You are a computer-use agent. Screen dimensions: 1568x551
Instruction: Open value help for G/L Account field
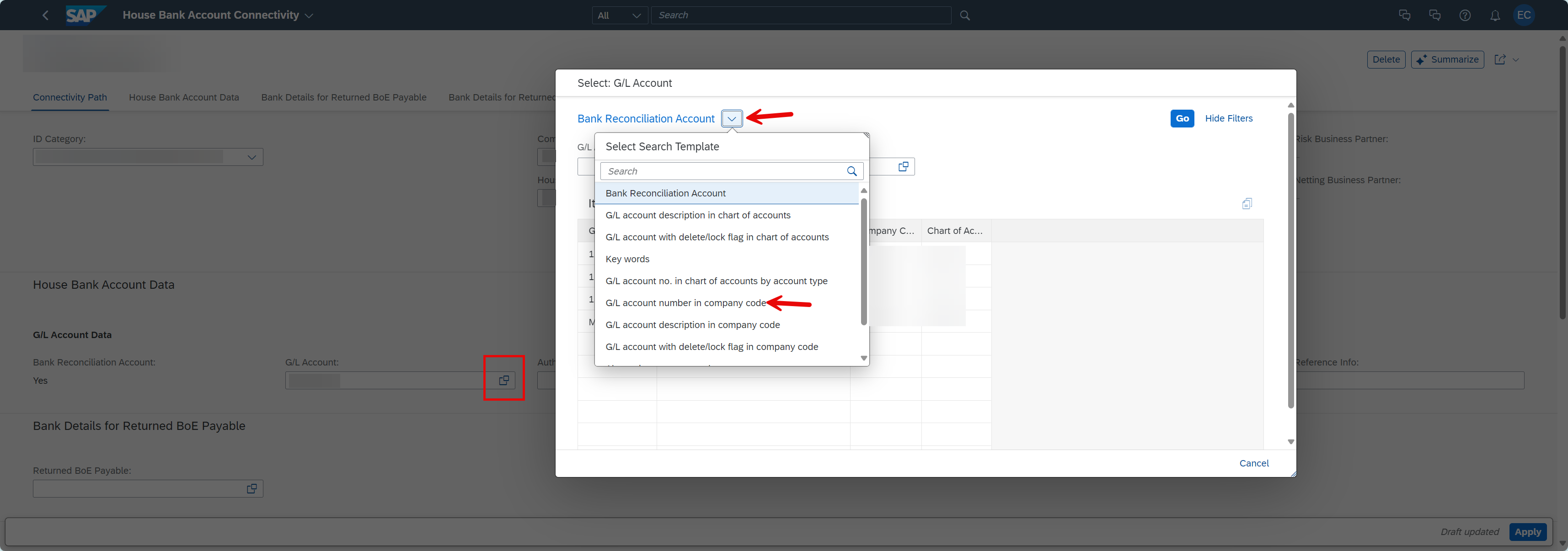[x=504, y=380]
